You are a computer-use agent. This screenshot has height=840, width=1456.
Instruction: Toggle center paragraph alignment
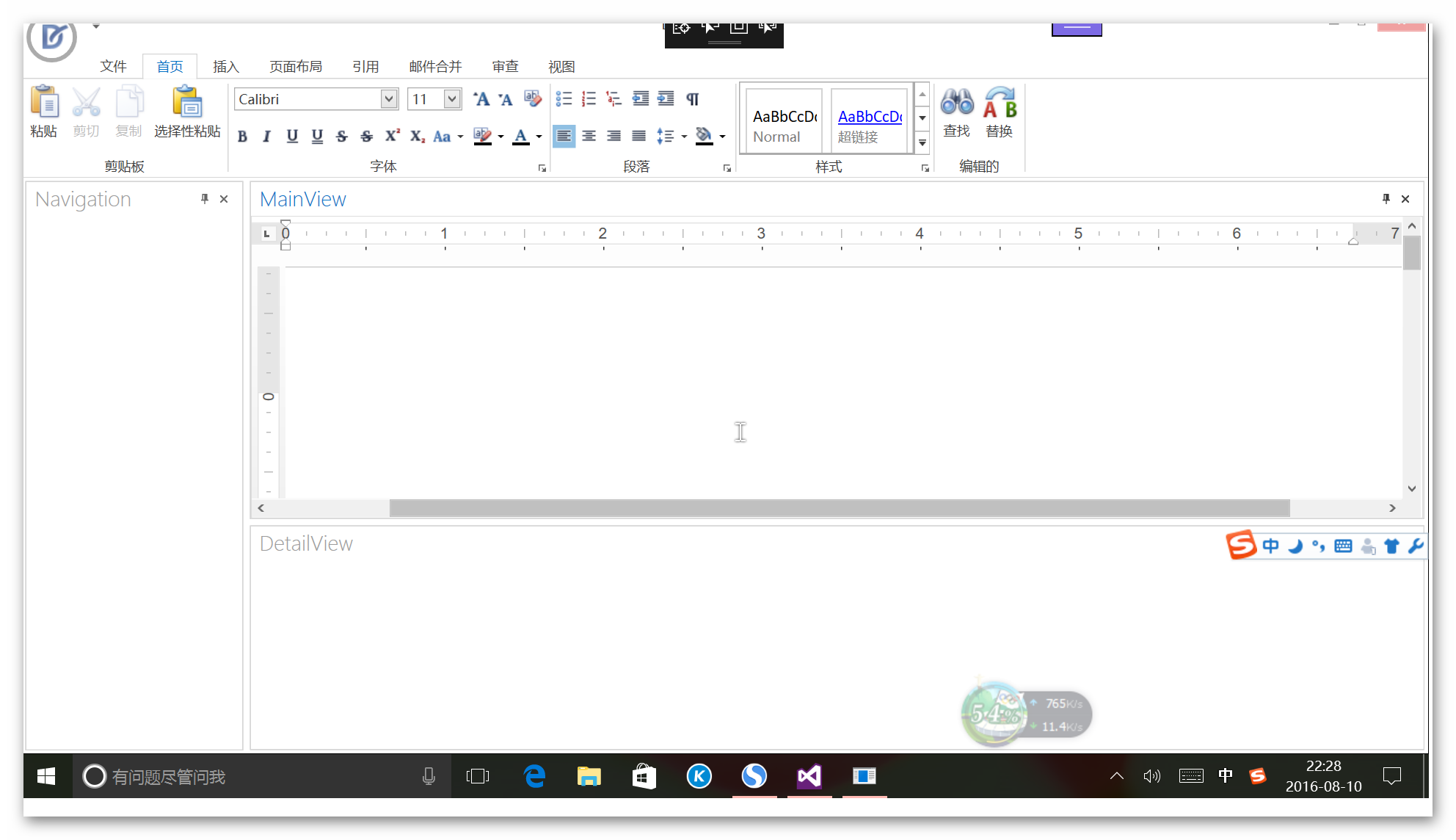[x=589, y=136]
